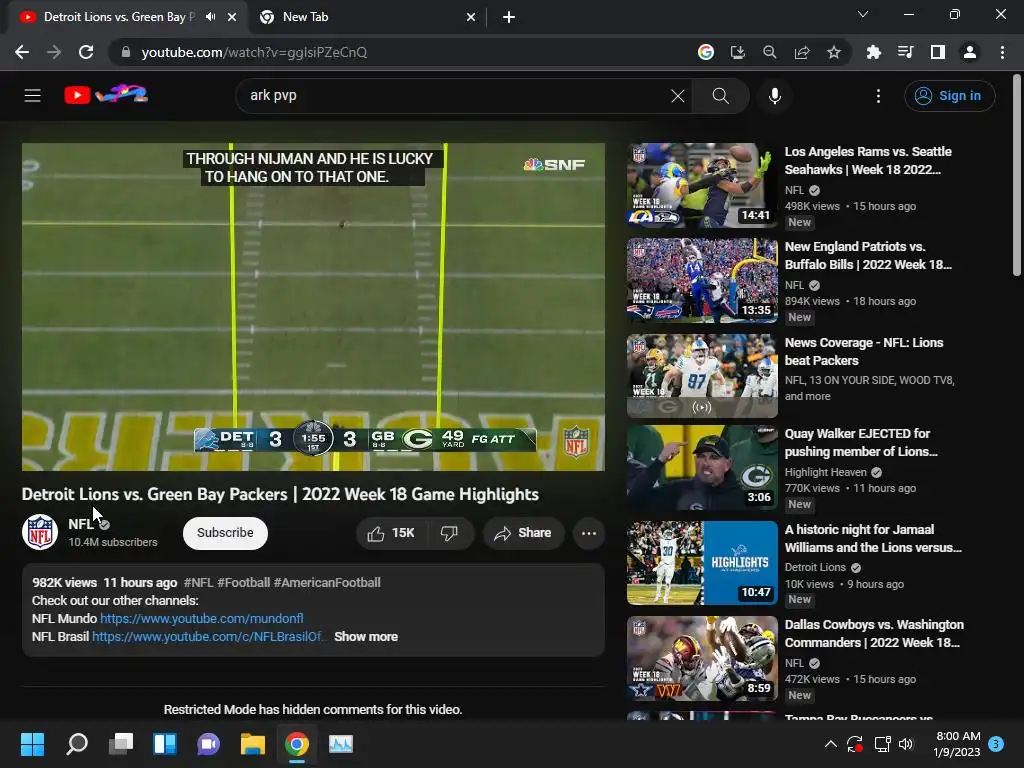Clear the search text with X
The image size is (1024, 768).
tap(678, 96)
